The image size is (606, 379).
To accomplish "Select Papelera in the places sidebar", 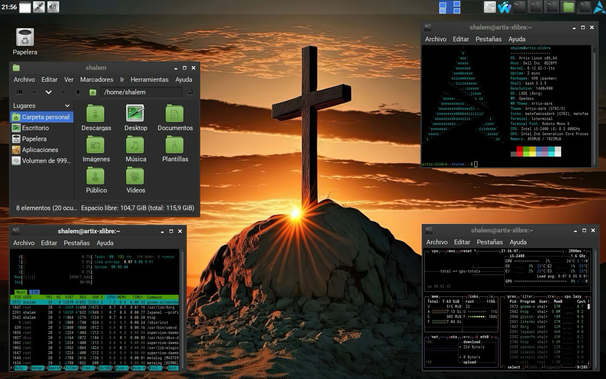I will tap(42, 139).
